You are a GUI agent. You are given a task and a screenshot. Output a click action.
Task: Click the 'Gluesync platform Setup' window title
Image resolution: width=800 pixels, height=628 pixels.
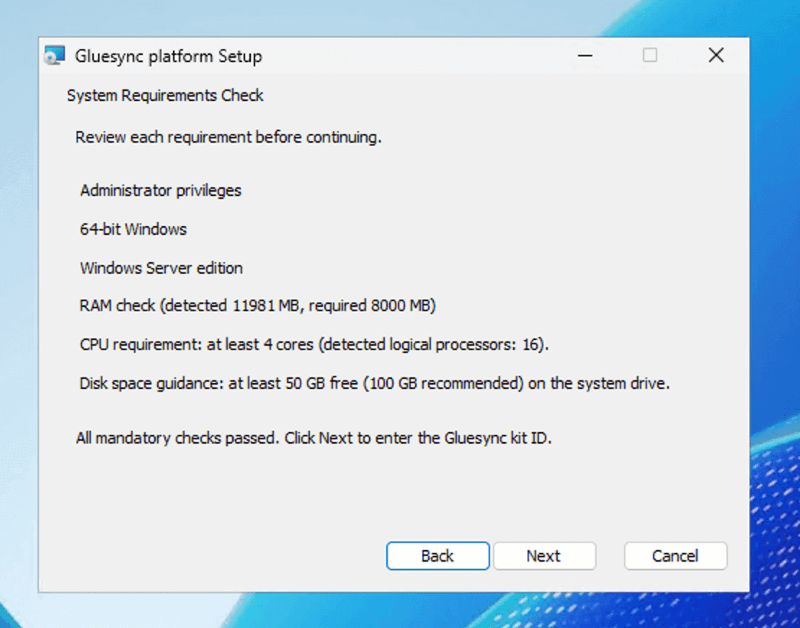coord(168,56)
